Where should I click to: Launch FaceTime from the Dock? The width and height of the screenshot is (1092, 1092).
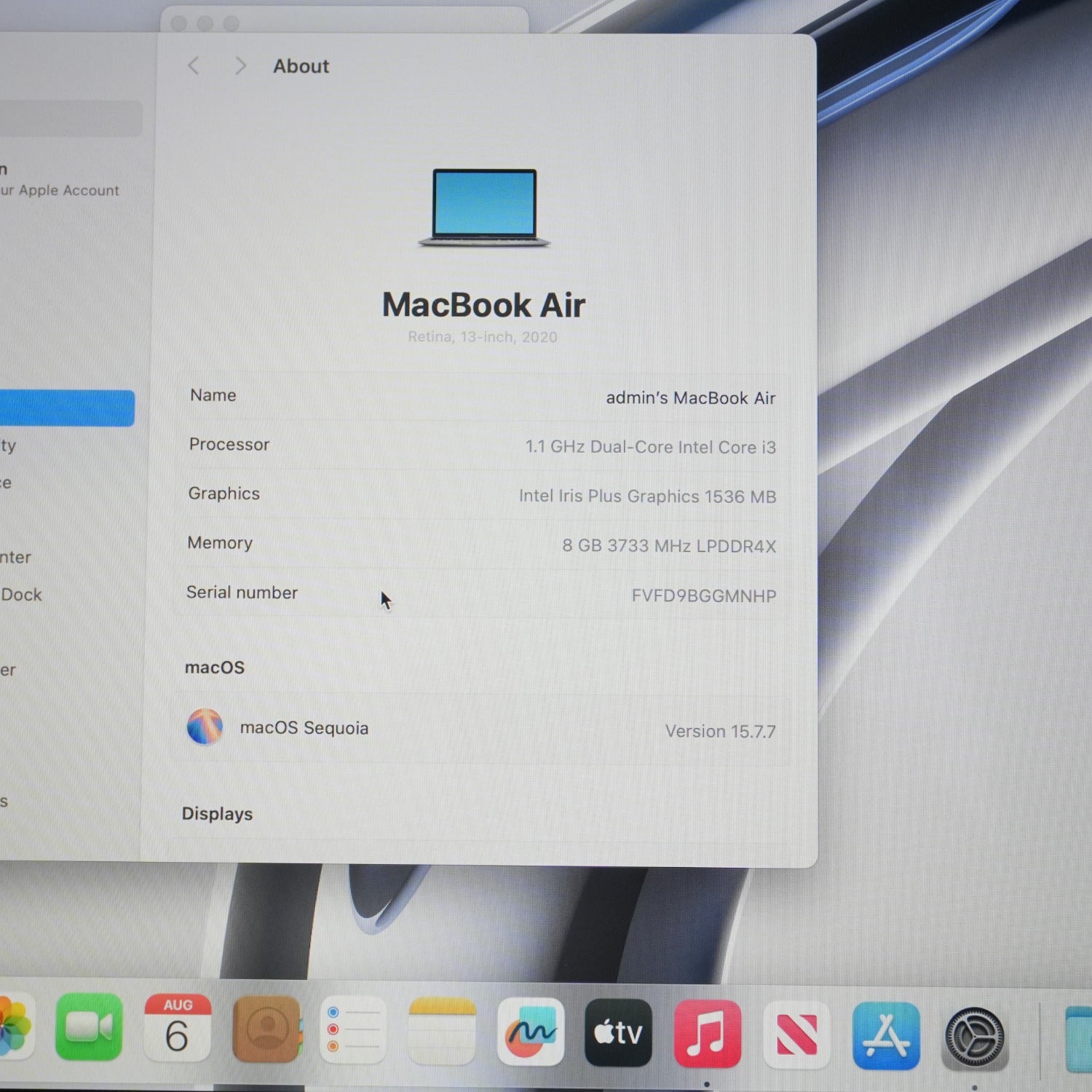click(89, 1026)
